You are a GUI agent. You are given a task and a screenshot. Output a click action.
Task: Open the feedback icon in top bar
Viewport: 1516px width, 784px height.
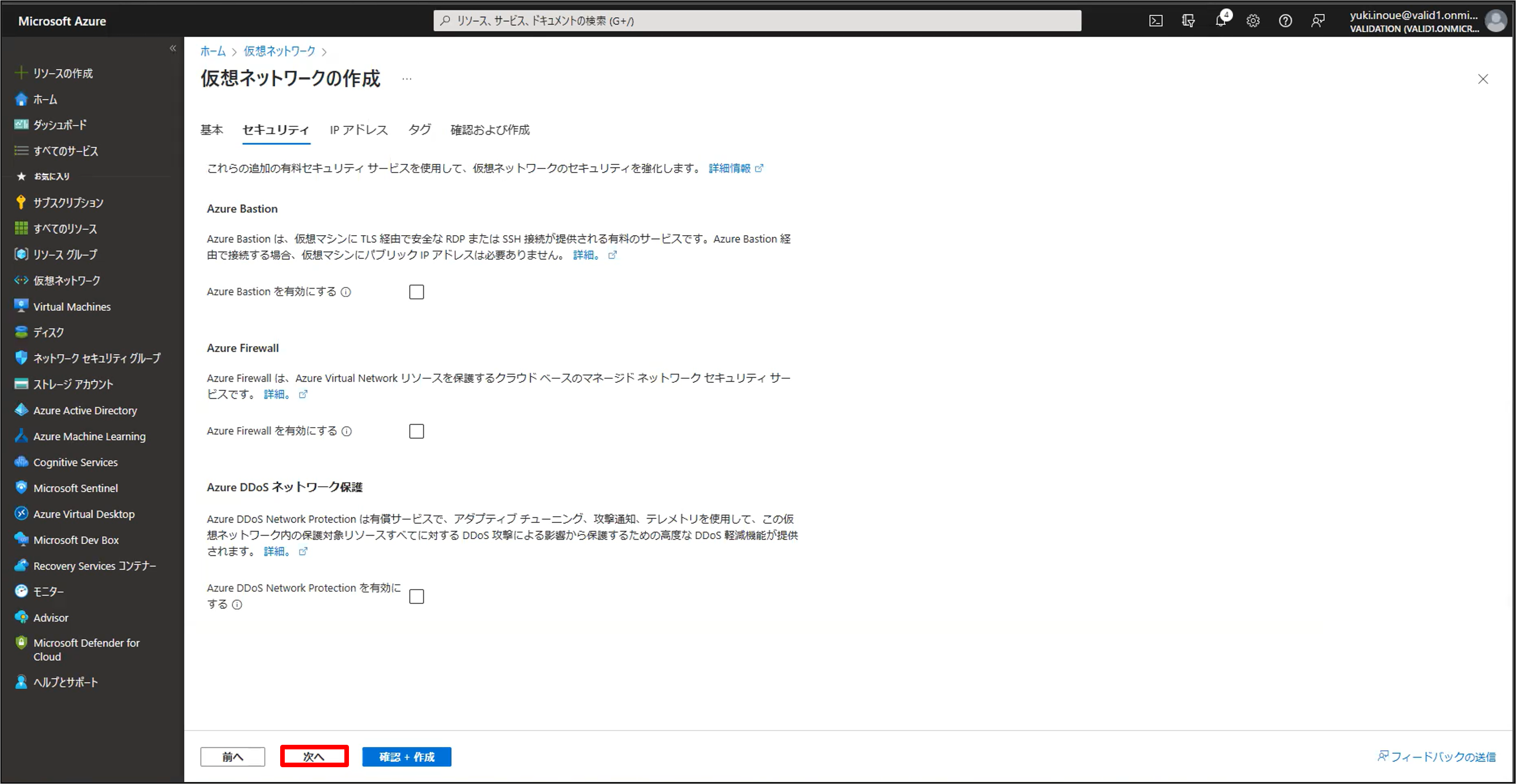pos(1318,21)
